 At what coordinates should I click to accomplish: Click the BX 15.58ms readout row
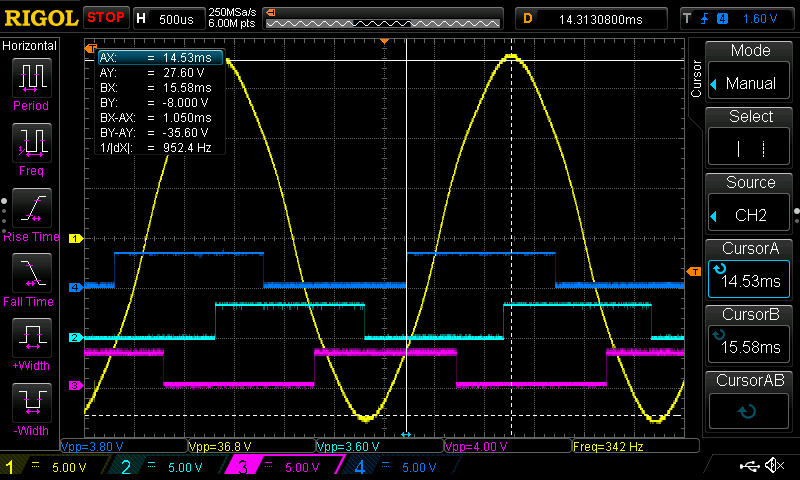pos(161,88)
